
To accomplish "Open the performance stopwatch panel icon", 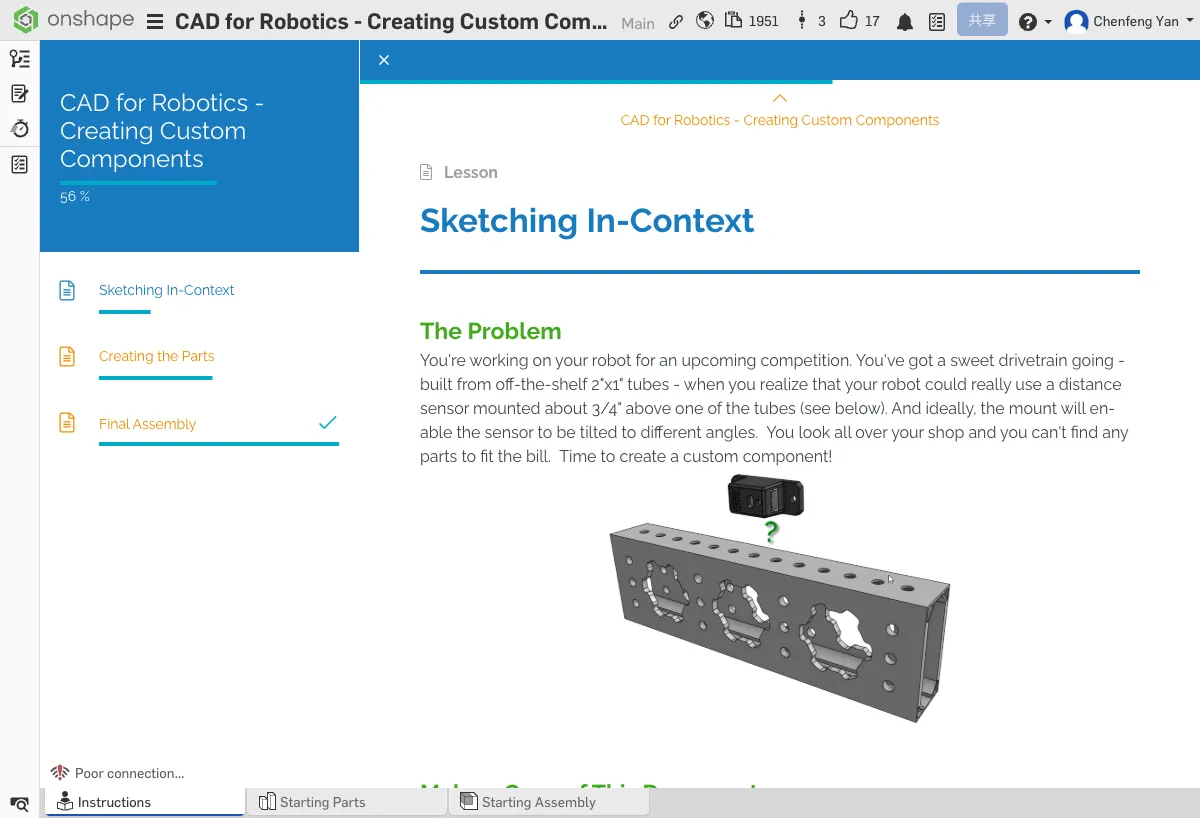I will tap(19, 129).
